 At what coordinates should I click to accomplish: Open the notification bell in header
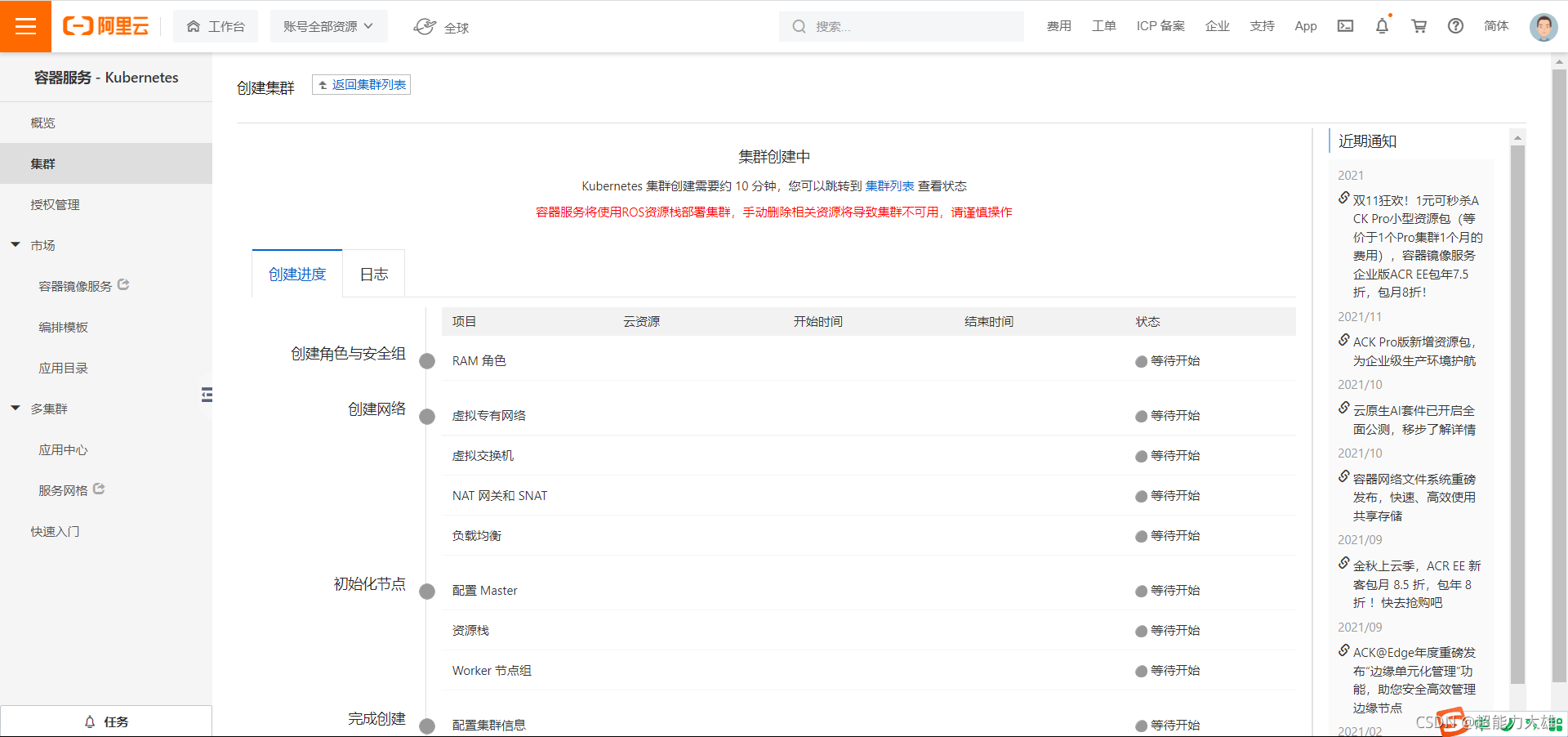[1382, 26]
